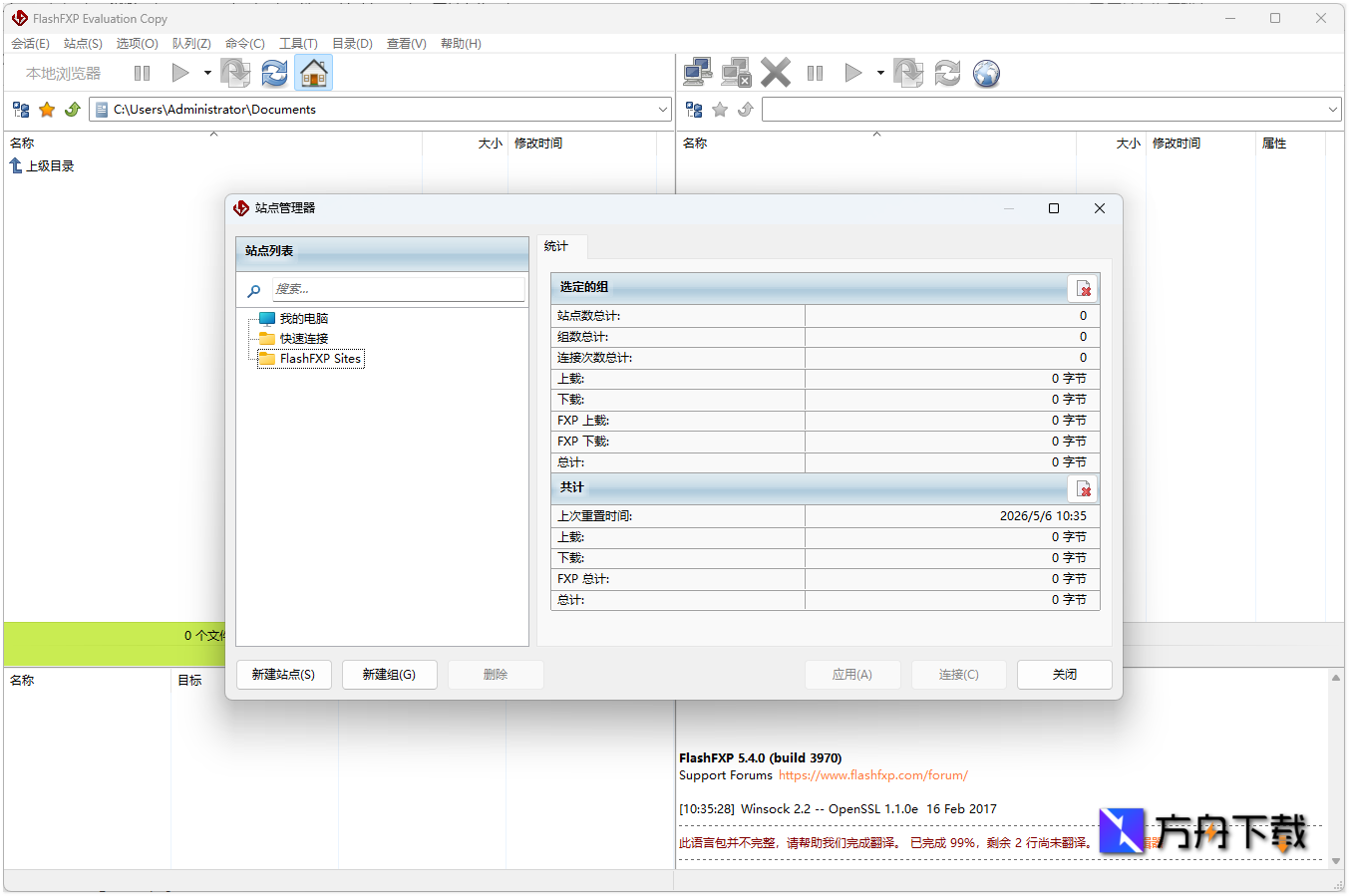1349x896 pixels.
Task: Click the remote folder tree icon
Action: tap(694, 110)
